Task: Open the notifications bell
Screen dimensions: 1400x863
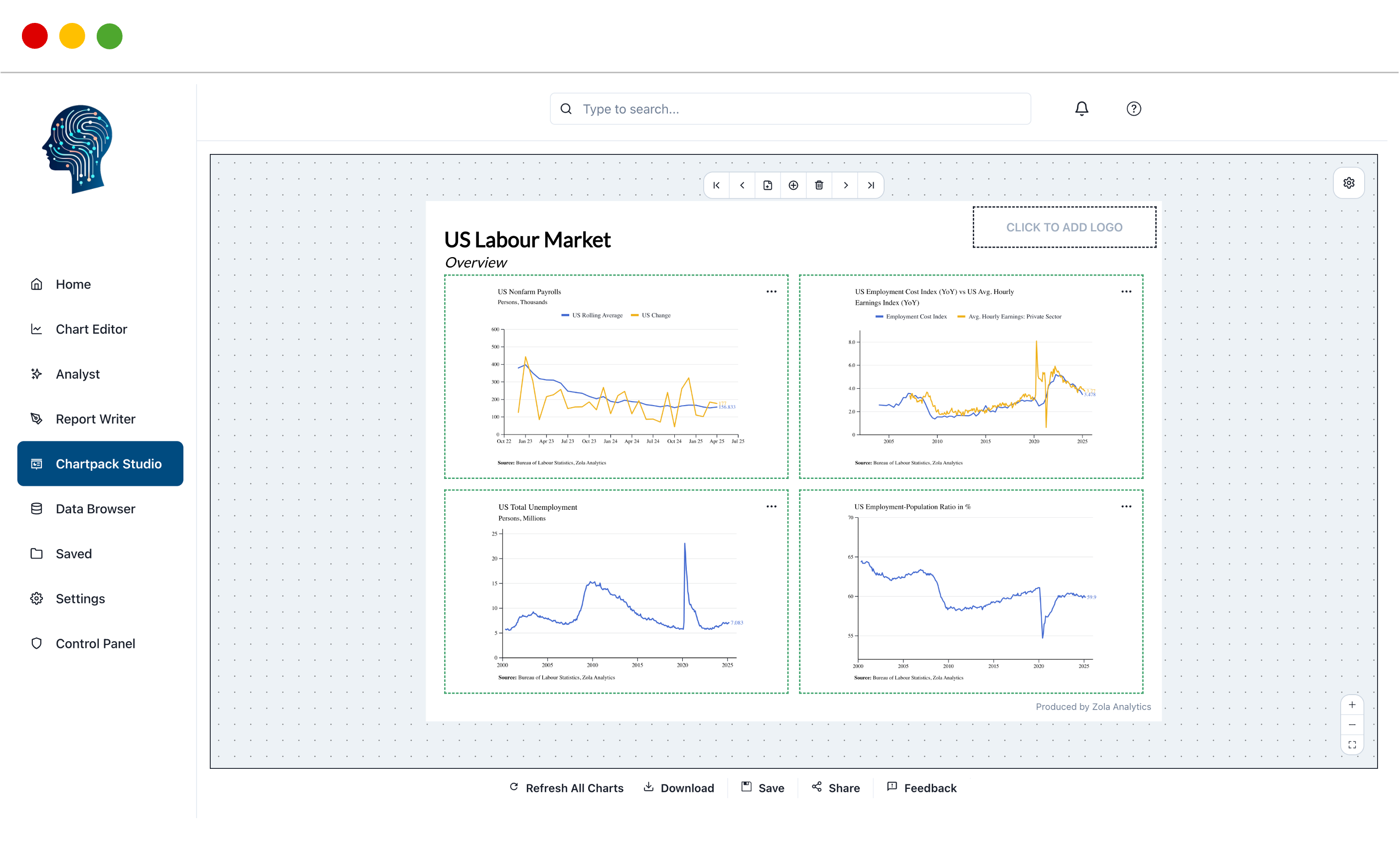Action: click(x=1082, y=109)
